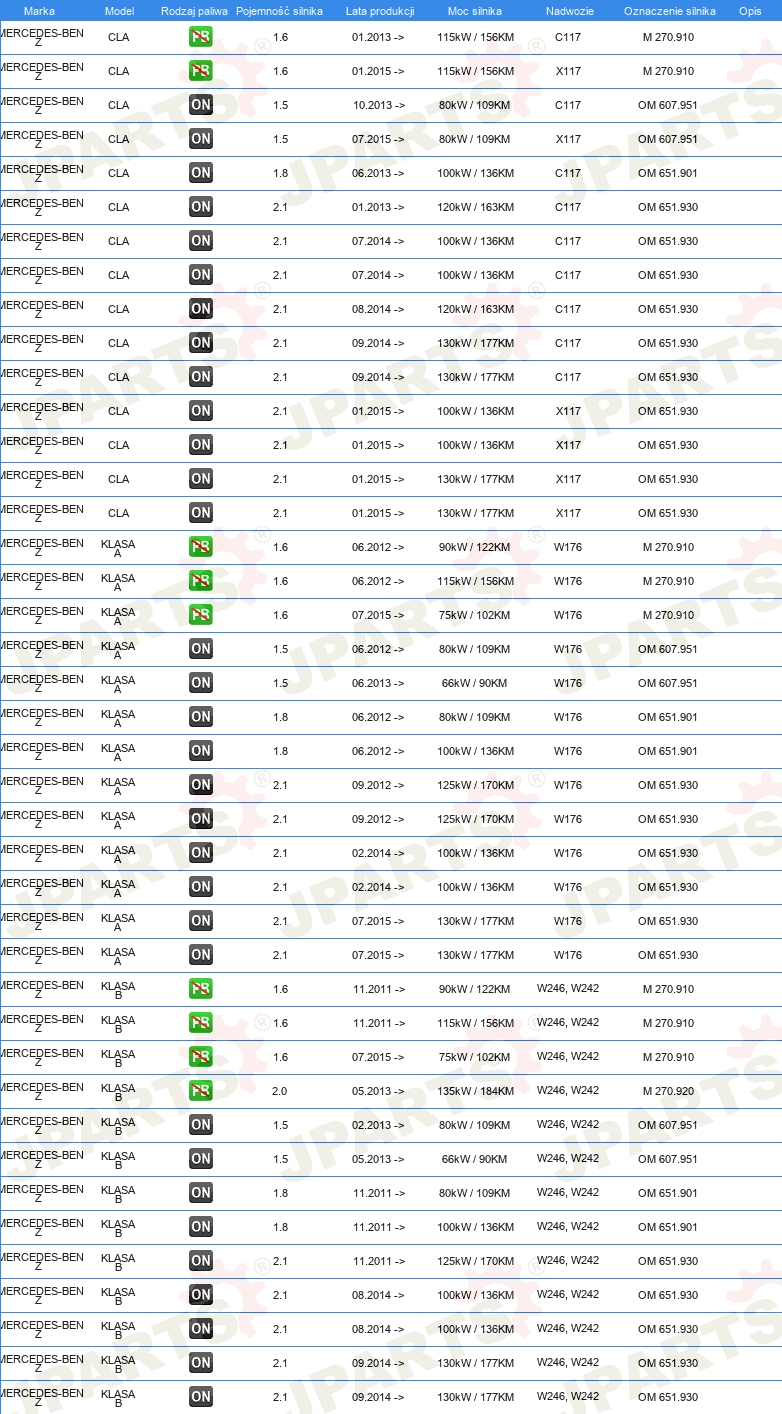The width and height of the screenshot is (782, 1414).
Task: Click the Opis column header
Action: 750,11
